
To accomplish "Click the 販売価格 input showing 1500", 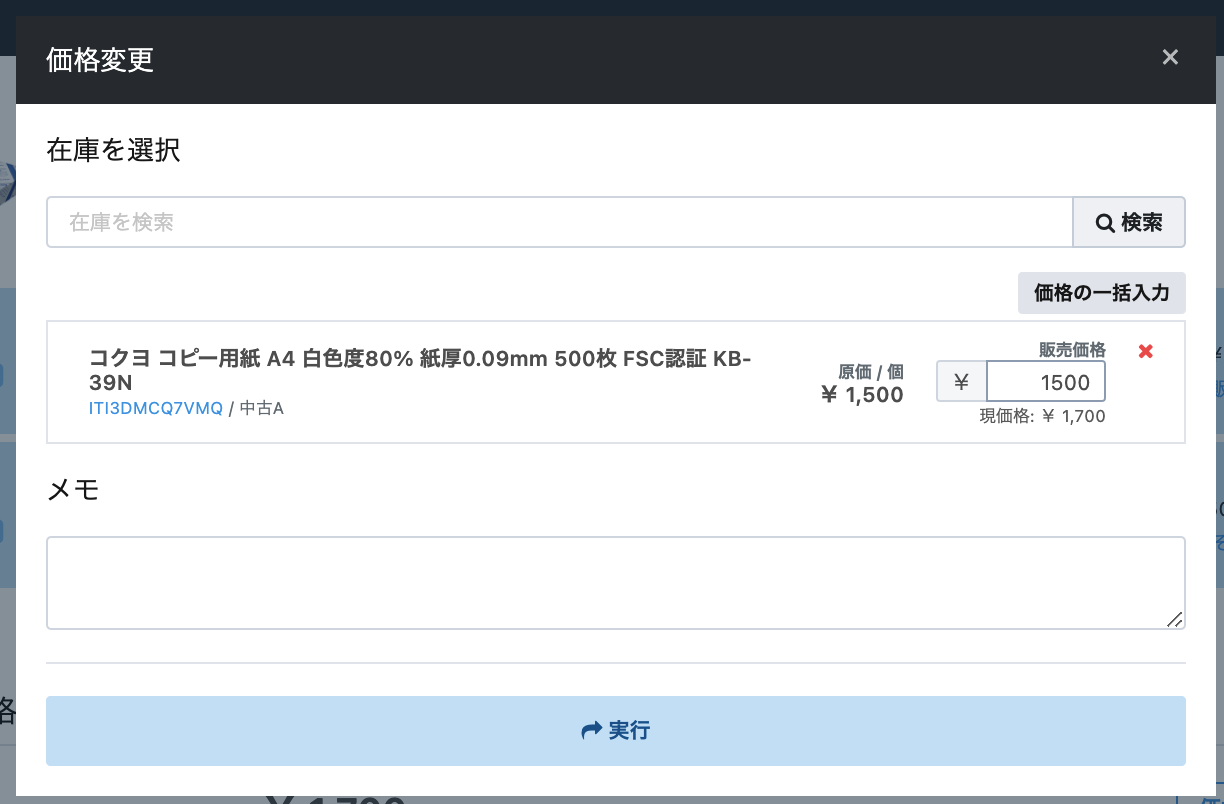I will [1046, 382].
